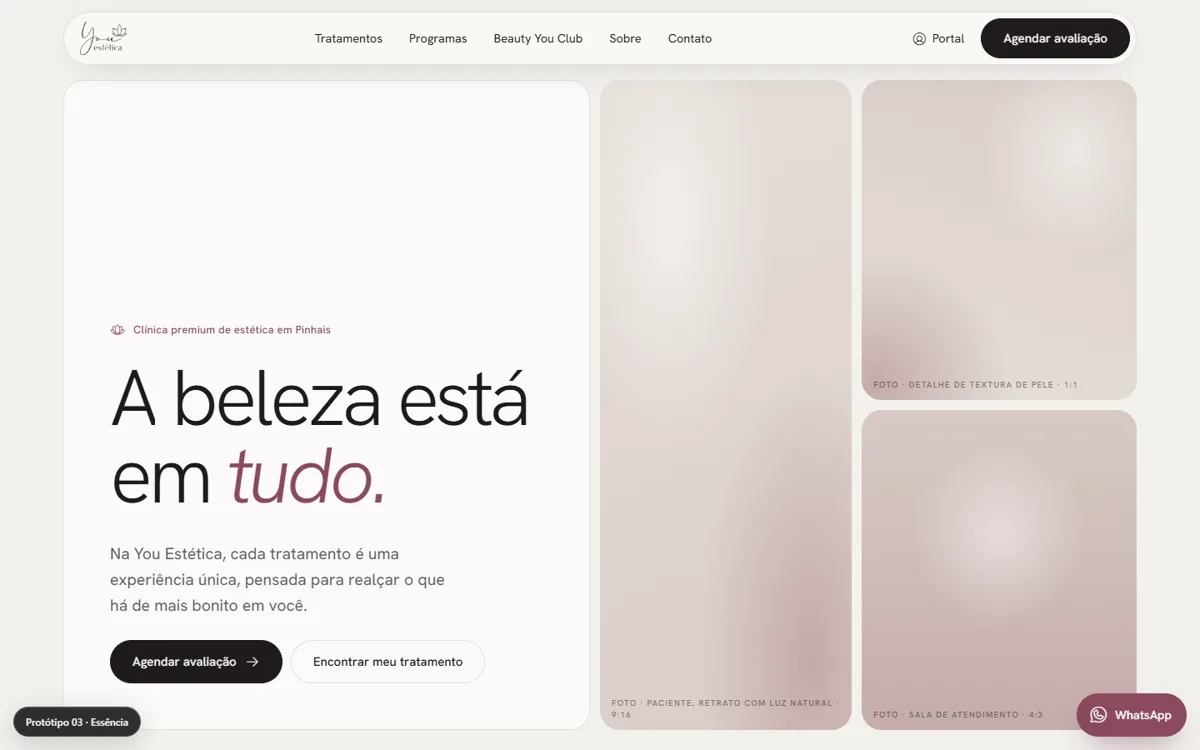Click the Protótipo 03 · Essência badge

[x=77, y=722]
